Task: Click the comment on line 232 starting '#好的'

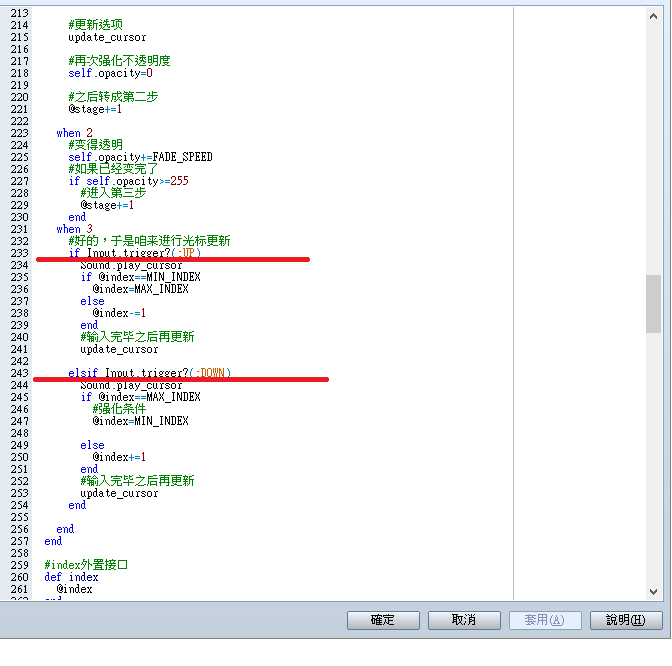Action: [x=149, y=241]
